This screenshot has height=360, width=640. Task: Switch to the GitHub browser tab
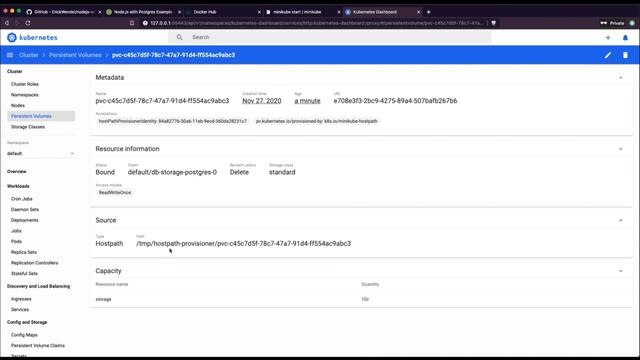click(63, 12)
